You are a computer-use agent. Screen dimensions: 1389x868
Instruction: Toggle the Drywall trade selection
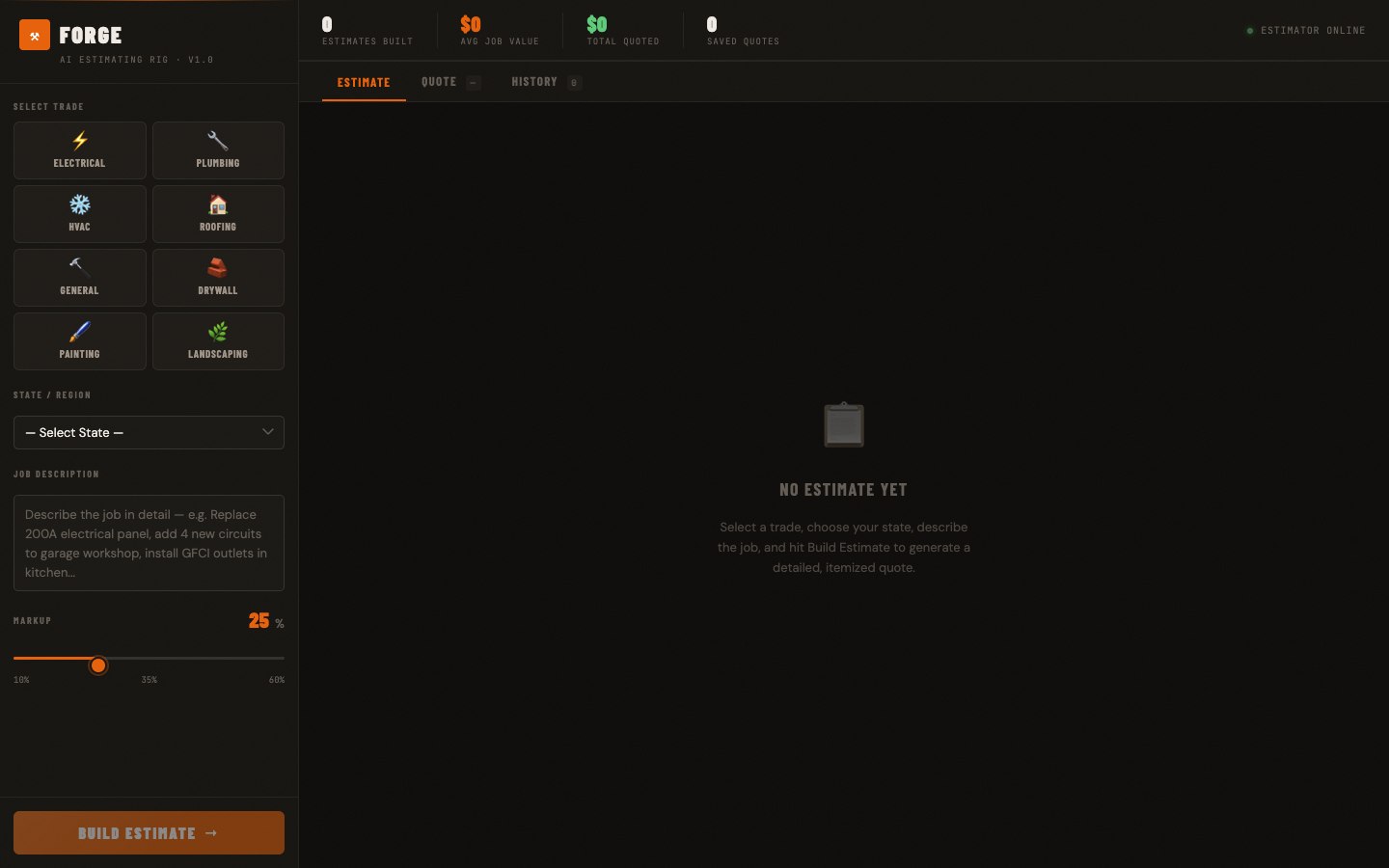[218, 278]
